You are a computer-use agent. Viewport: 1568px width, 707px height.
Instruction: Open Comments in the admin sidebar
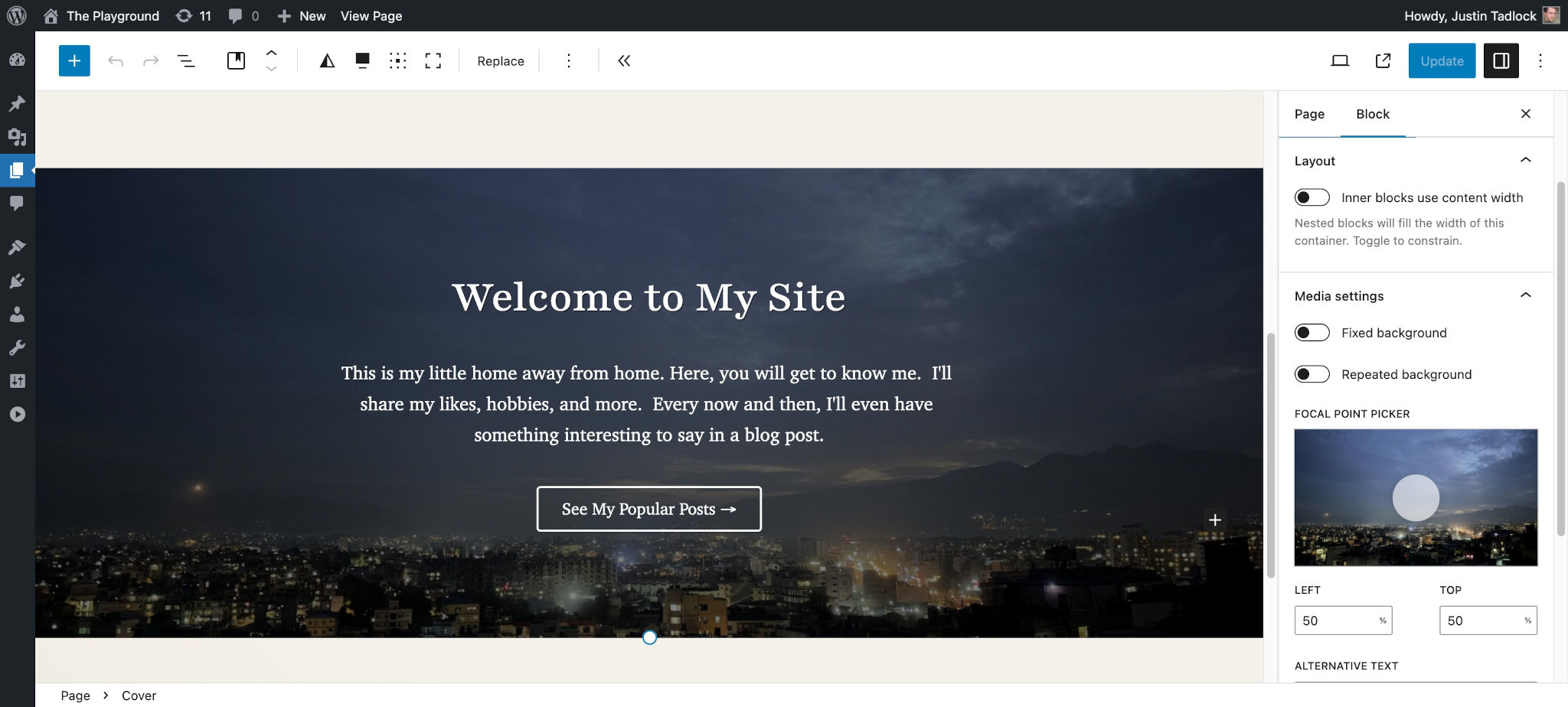(17, 203)
